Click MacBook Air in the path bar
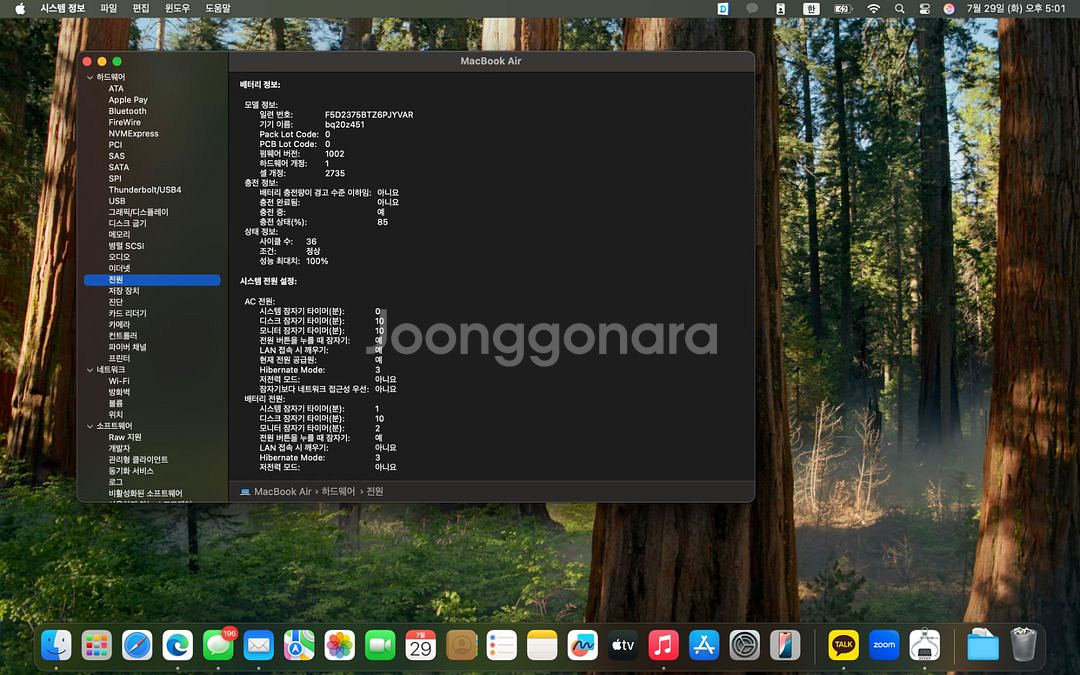Image resolution: width=1080 pixels, height=675 pixels. (x=282, y=492)
